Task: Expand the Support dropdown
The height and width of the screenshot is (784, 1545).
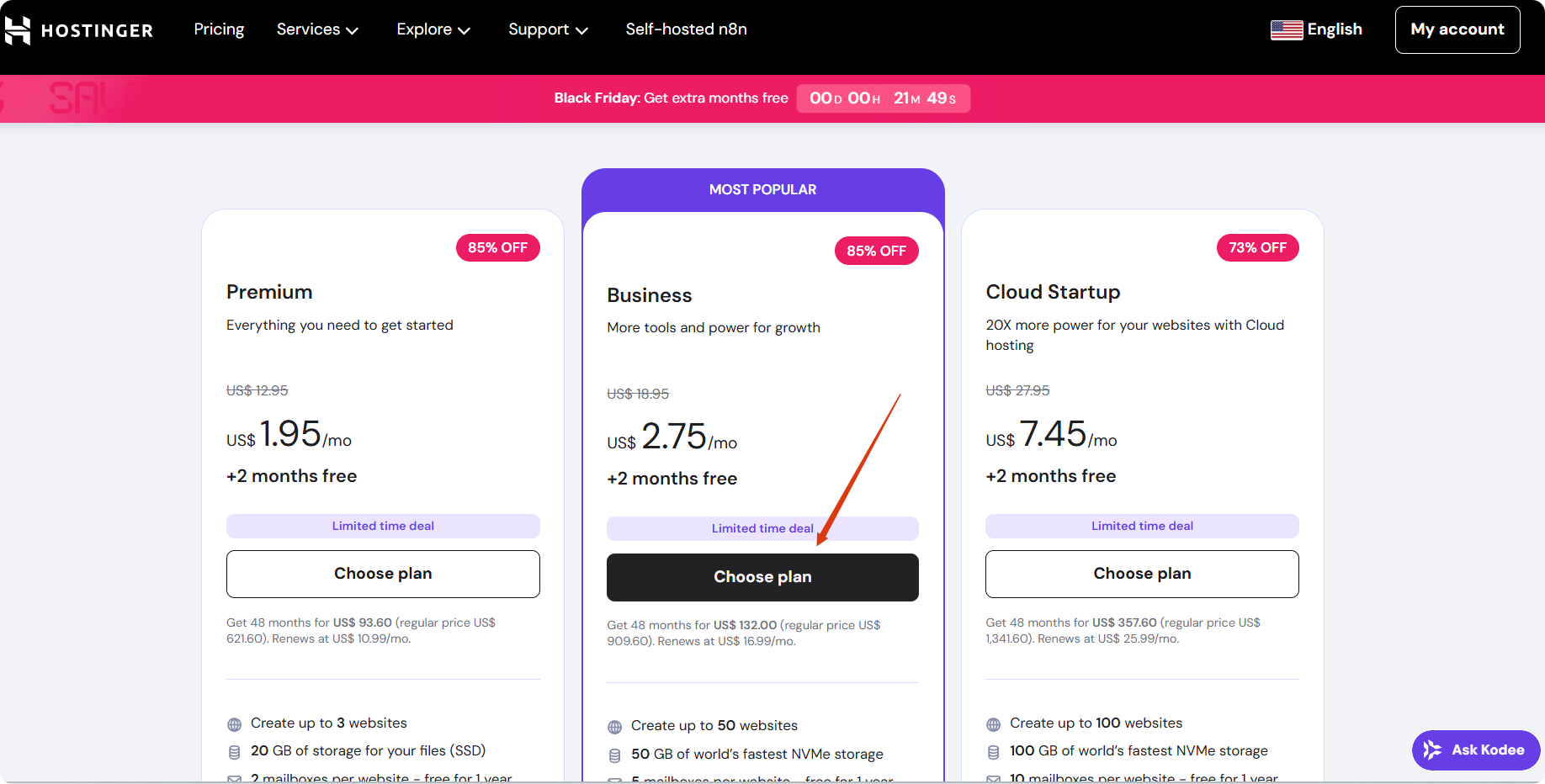Action: click(x=547, y=29)
